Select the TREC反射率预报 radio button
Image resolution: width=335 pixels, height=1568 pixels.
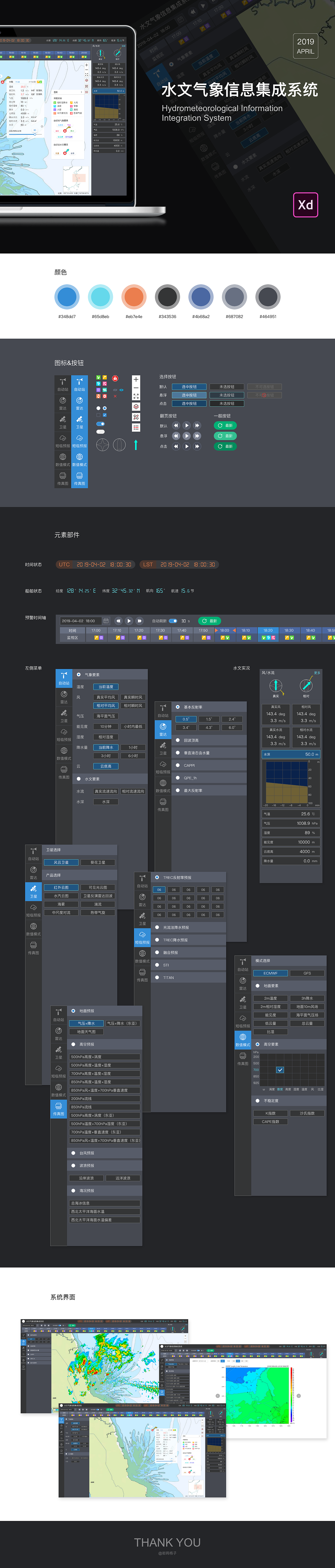pyautogui.click(x=157, y=877)
